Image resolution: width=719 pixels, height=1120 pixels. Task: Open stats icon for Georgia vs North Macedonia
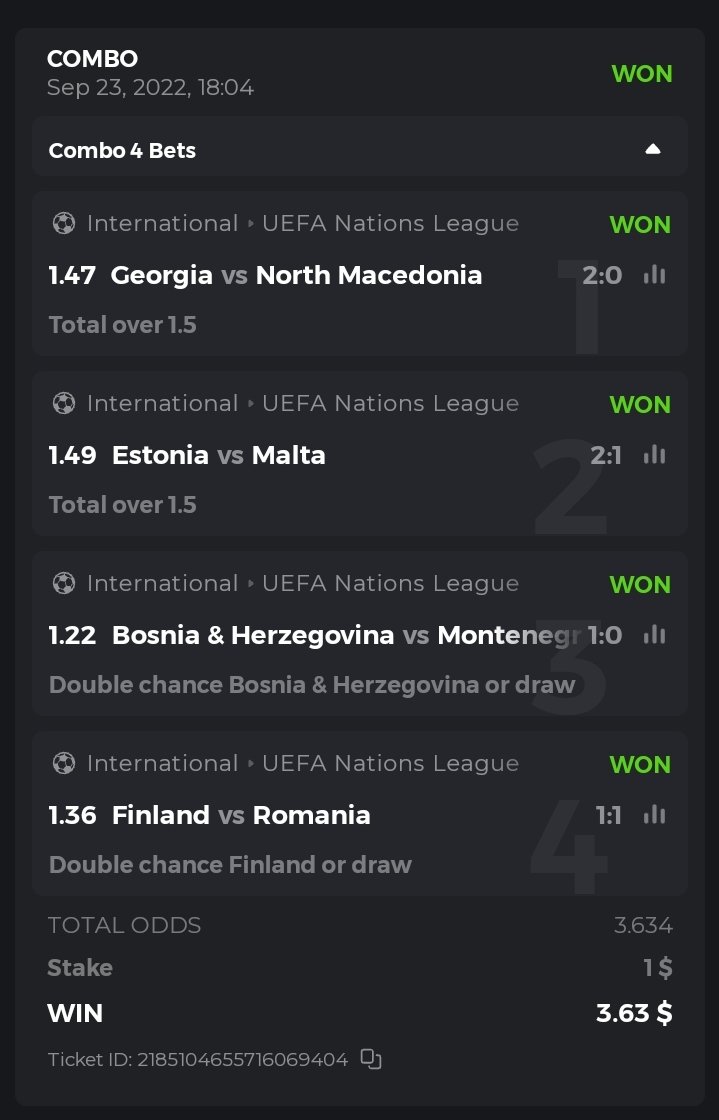[655, 275]
